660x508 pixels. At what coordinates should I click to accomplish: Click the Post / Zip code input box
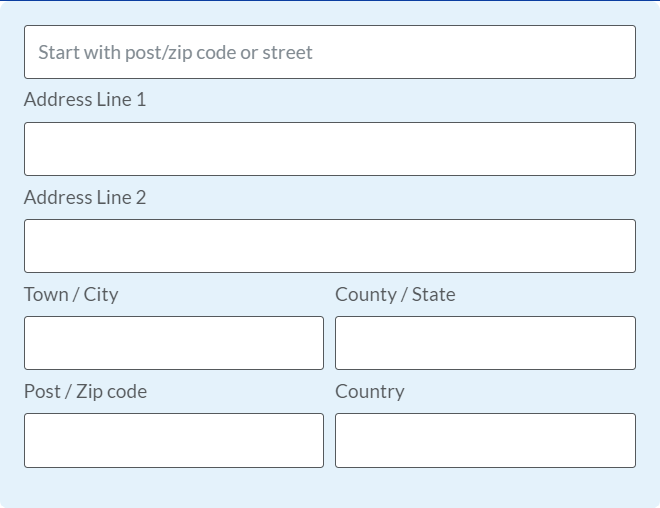point(174,440)
